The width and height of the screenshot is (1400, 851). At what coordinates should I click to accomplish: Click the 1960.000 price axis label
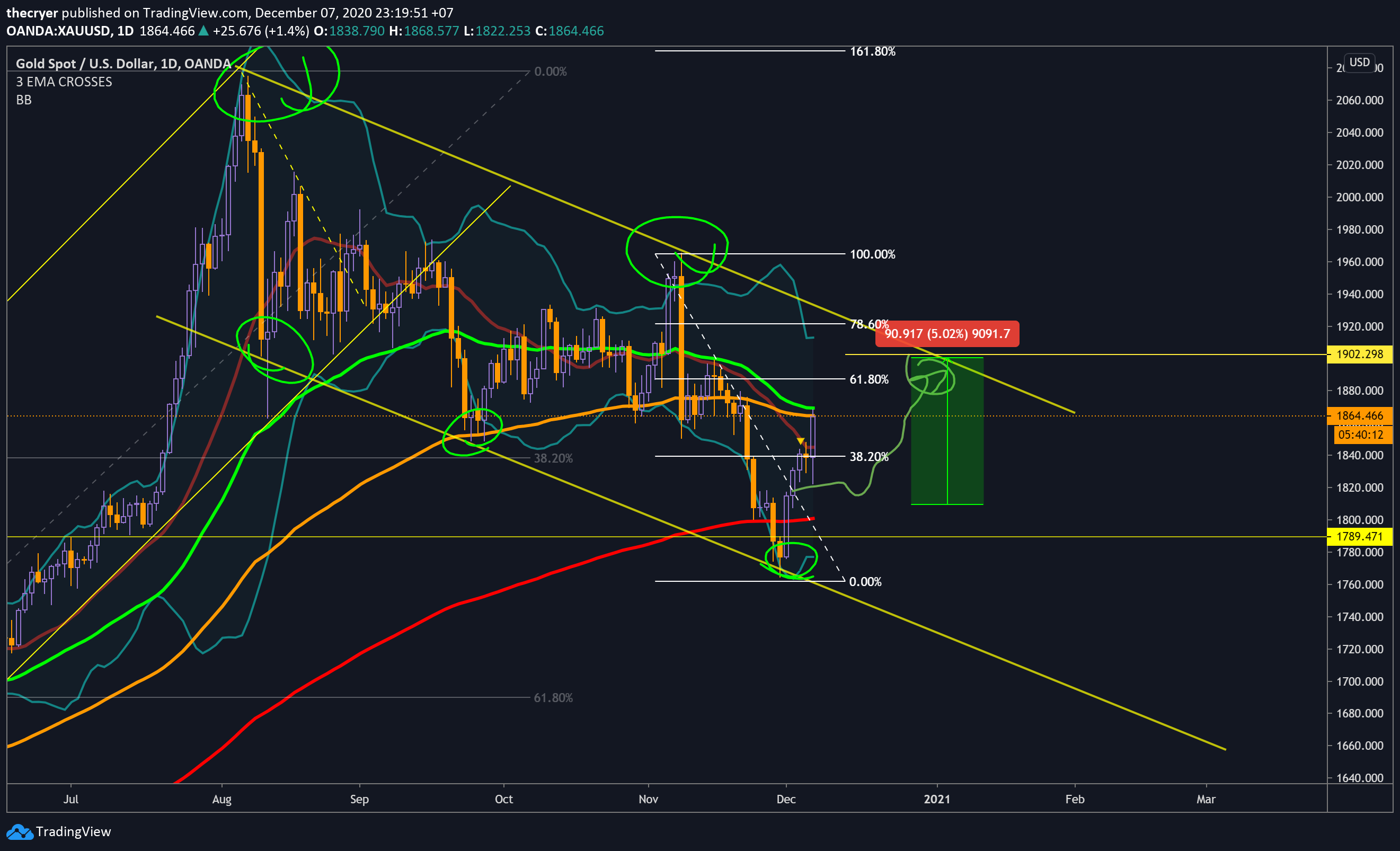coord(1359,262)
